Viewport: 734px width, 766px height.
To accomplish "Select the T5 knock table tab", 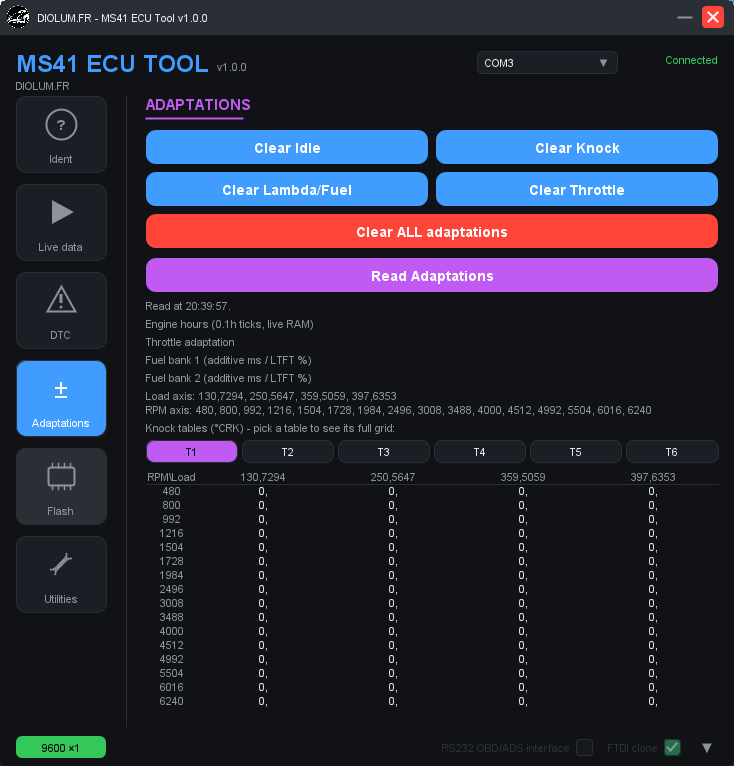I will [x=576, y=452].
